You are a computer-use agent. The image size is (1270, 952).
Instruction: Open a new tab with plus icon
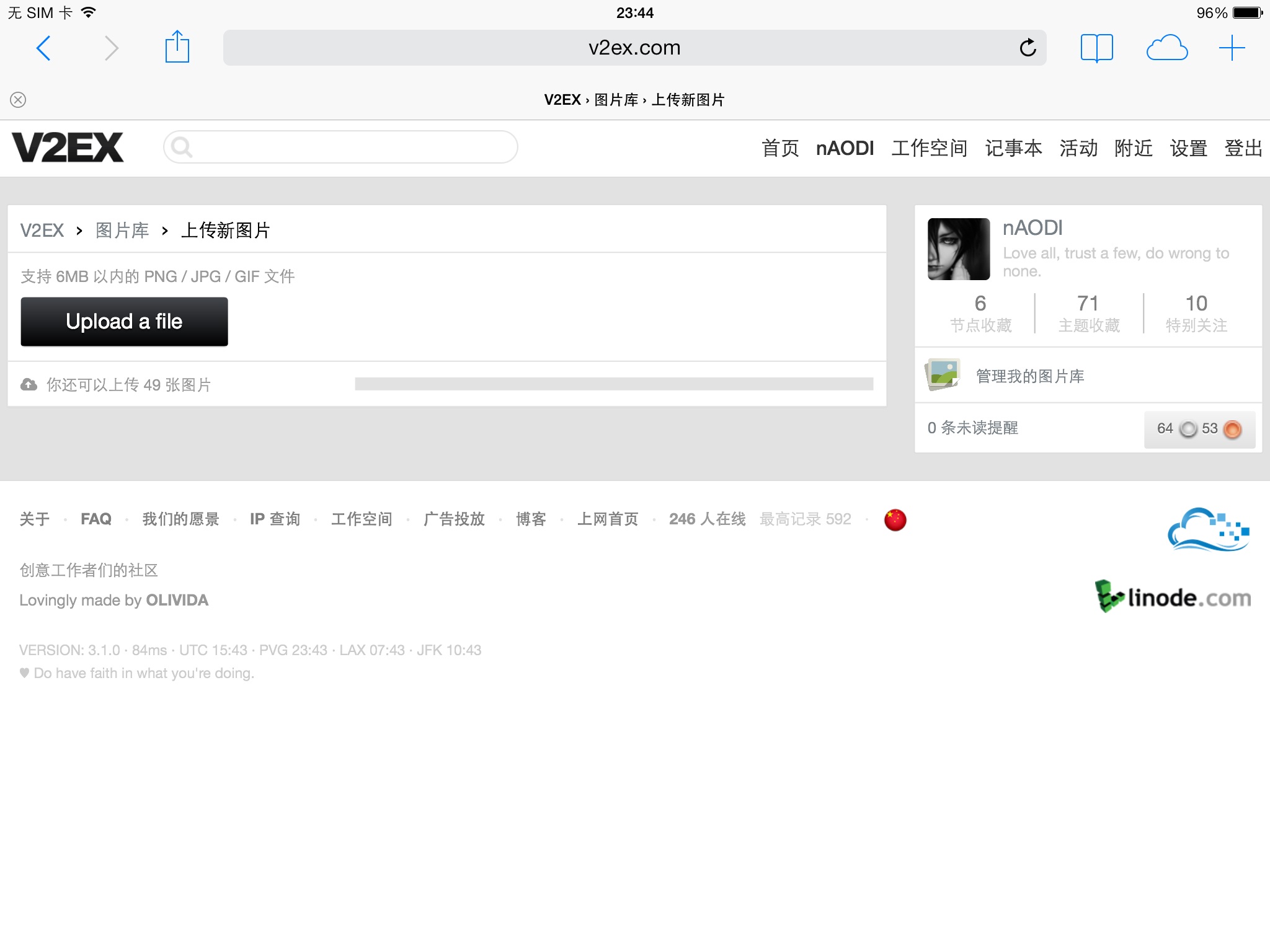[x=1232, y=48]
